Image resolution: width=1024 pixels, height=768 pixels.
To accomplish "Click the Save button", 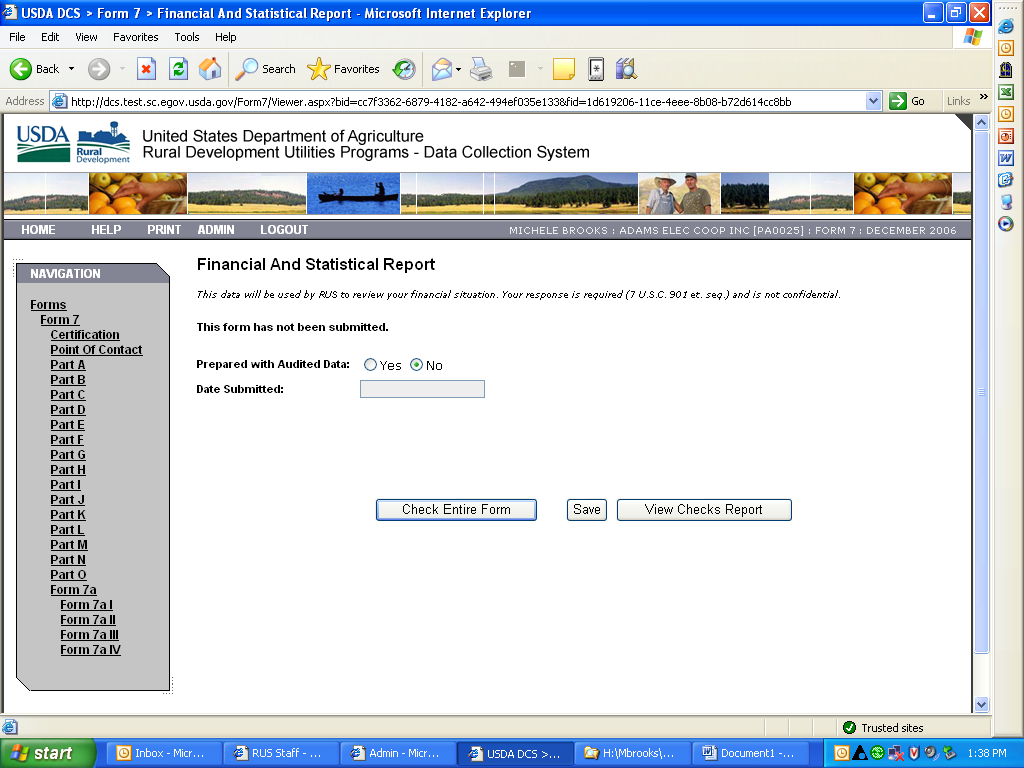I will point(586,510).
